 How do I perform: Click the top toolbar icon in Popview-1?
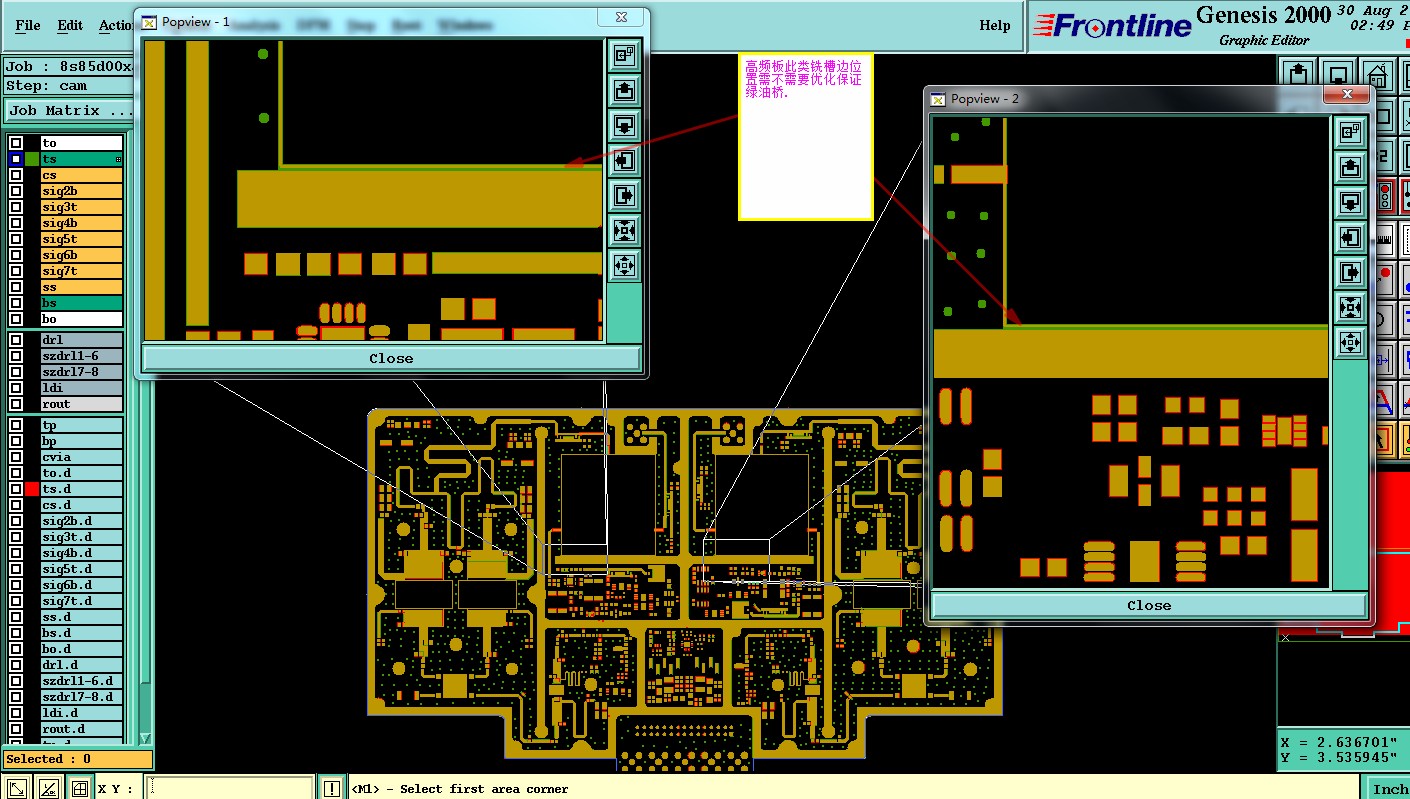point(624,56)
